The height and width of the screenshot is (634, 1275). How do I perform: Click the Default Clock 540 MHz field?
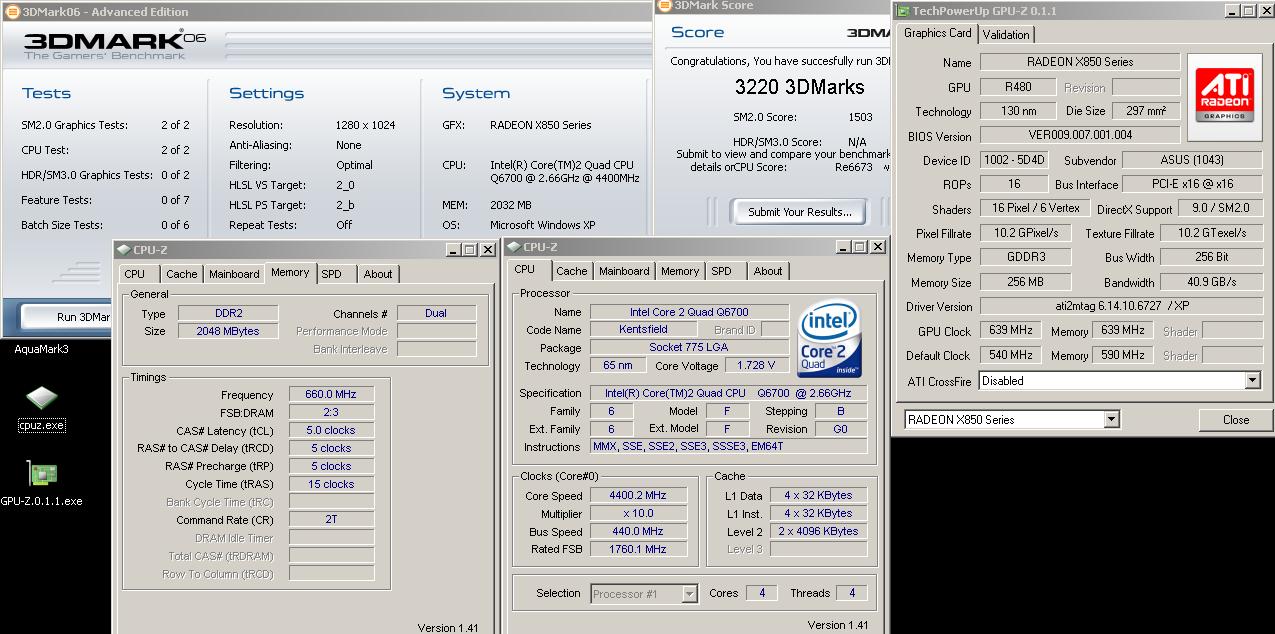click(1012, 356)
